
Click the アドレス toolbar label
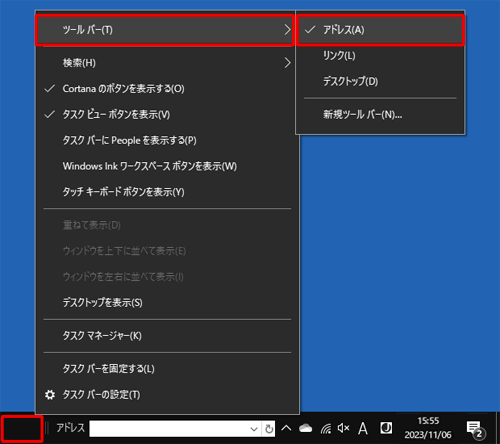(70, 428)
